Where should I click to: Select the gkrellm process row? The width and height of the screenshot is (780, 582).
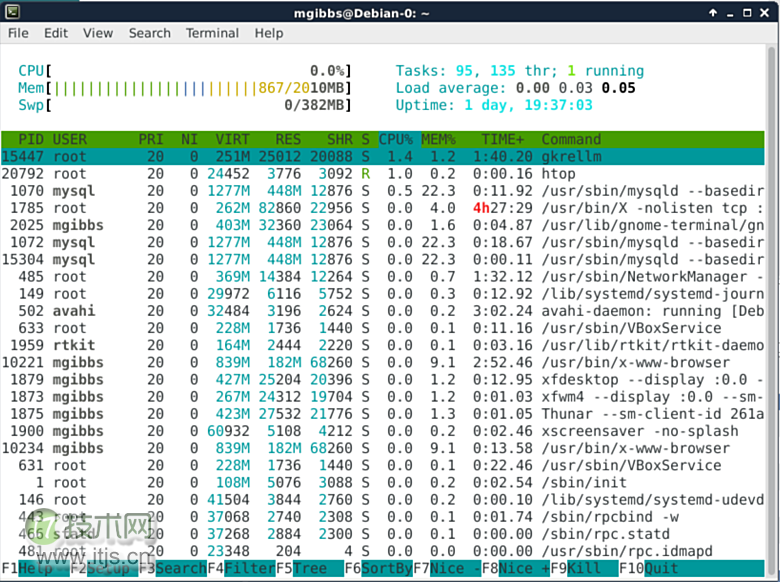pos(383,157)
